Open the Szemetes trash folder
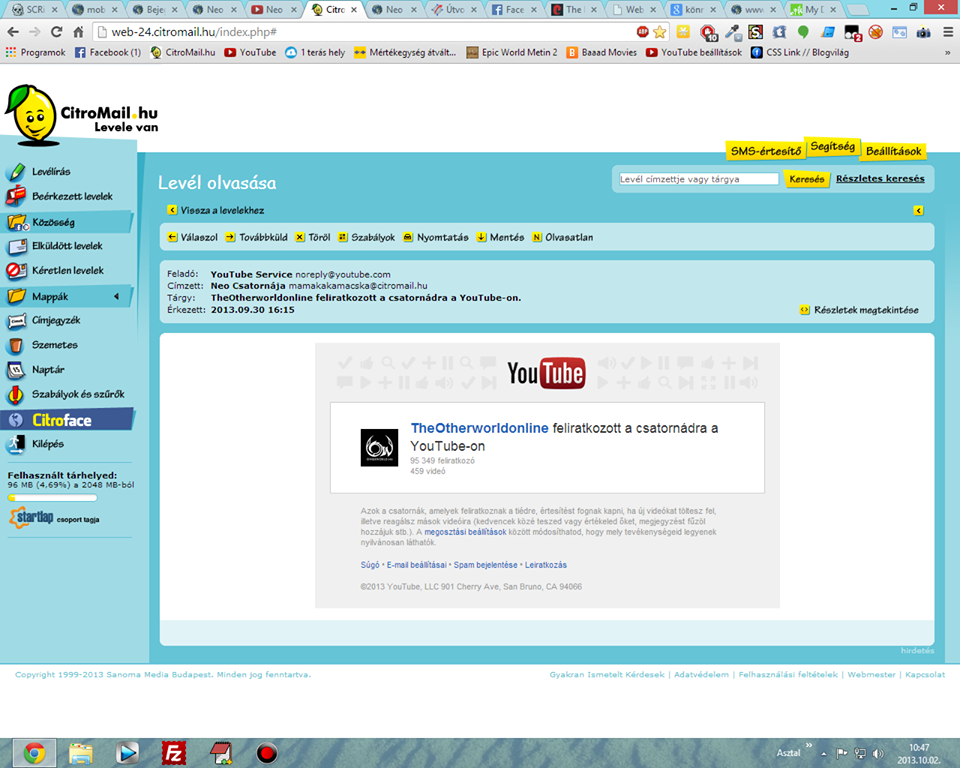 (54, 345)
